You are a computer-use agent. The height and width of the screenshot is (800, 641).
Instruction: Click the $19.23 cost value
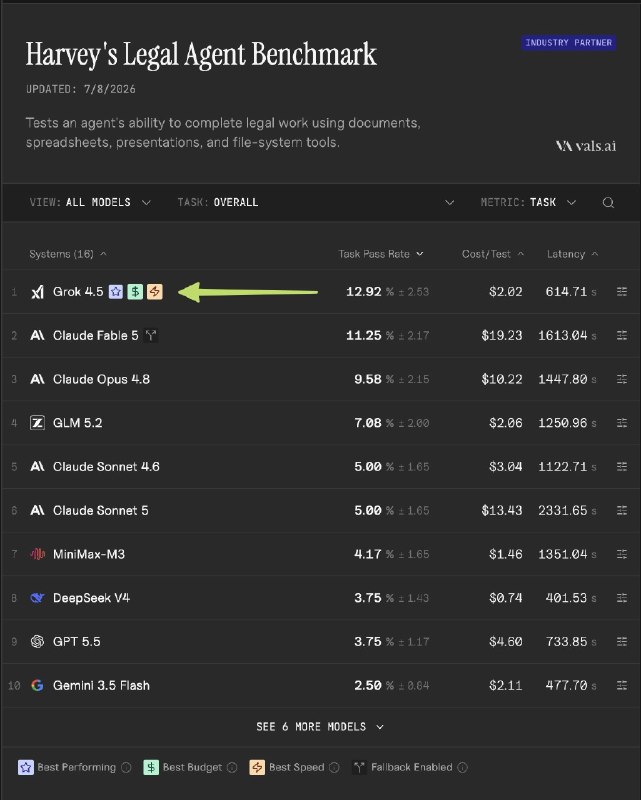(x=502, y=335)
